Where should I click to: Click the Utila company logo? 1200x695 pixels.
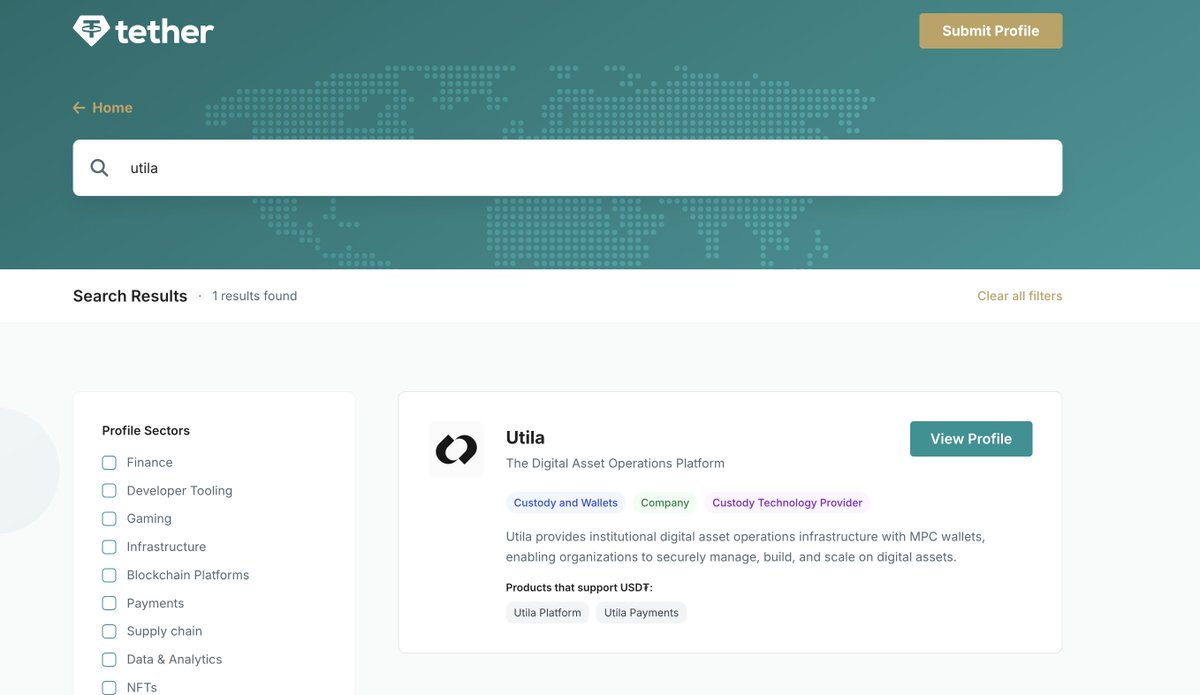click(456, 450)
